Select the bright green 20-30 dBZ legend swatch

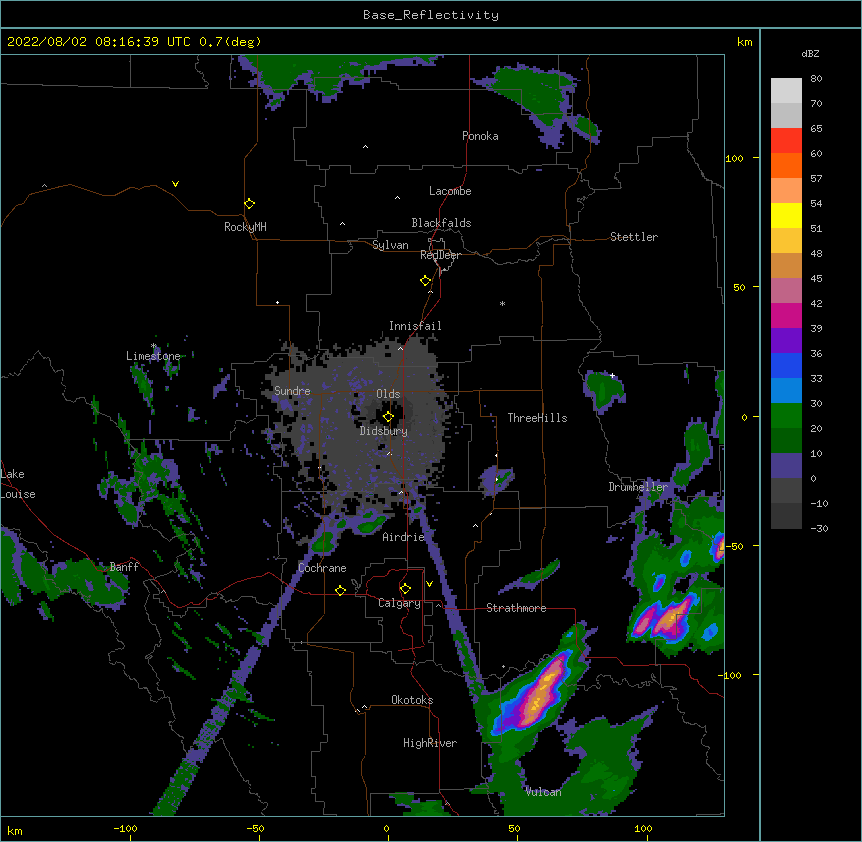(x=786, y=416)
